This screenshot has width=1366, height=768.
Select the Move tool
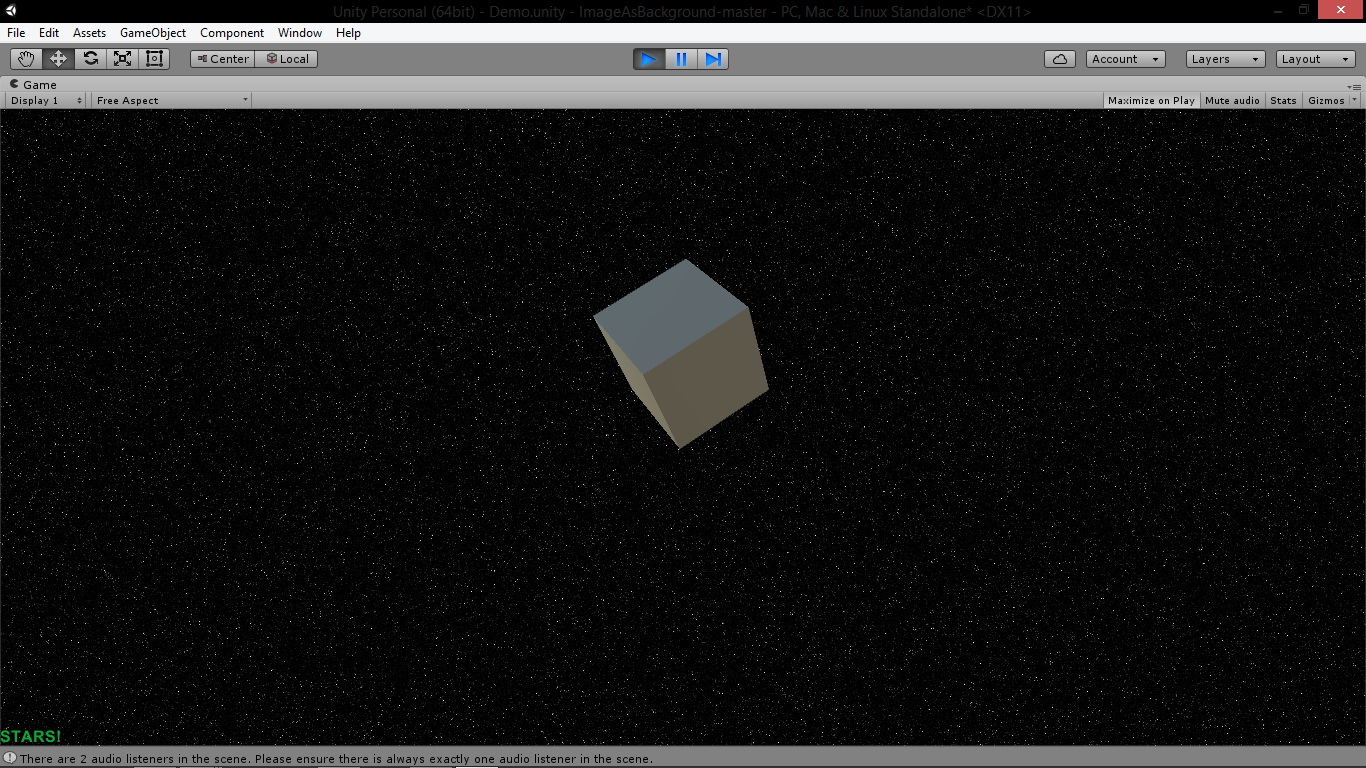pos(58,59)
